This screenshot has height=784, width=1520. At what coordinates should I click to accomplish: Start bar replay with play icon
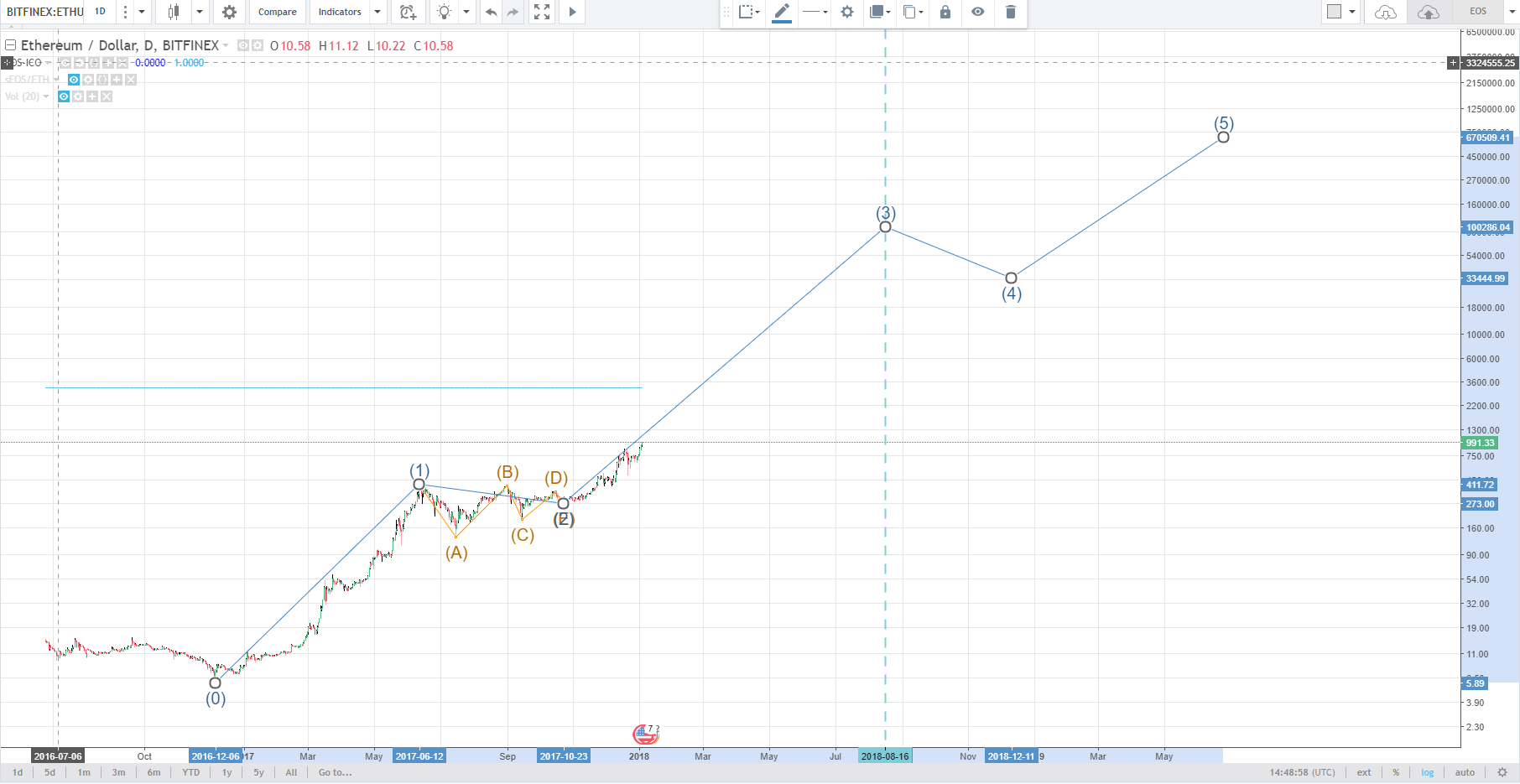tap(572, 12)
